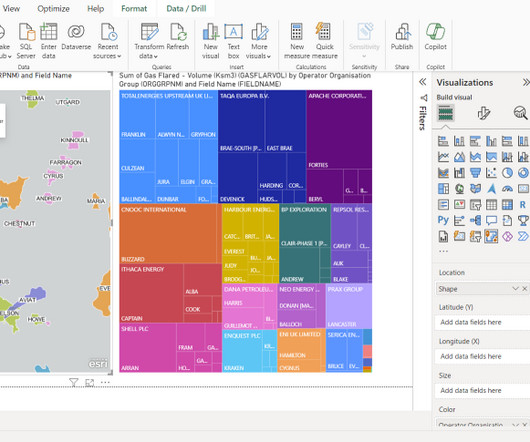Collapse the Visualizations pane
Screen dimensions: 530x442
[526, 82]
